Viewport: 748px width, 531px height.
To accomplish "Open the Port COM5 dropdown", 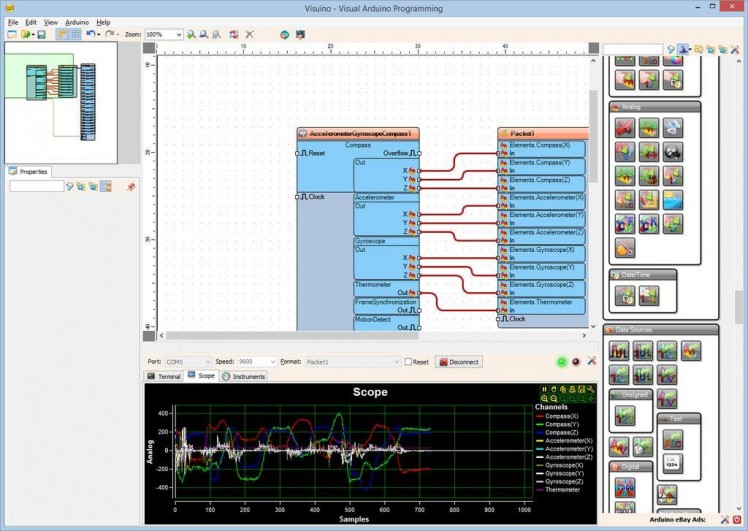I will click(x=207, y=362).
